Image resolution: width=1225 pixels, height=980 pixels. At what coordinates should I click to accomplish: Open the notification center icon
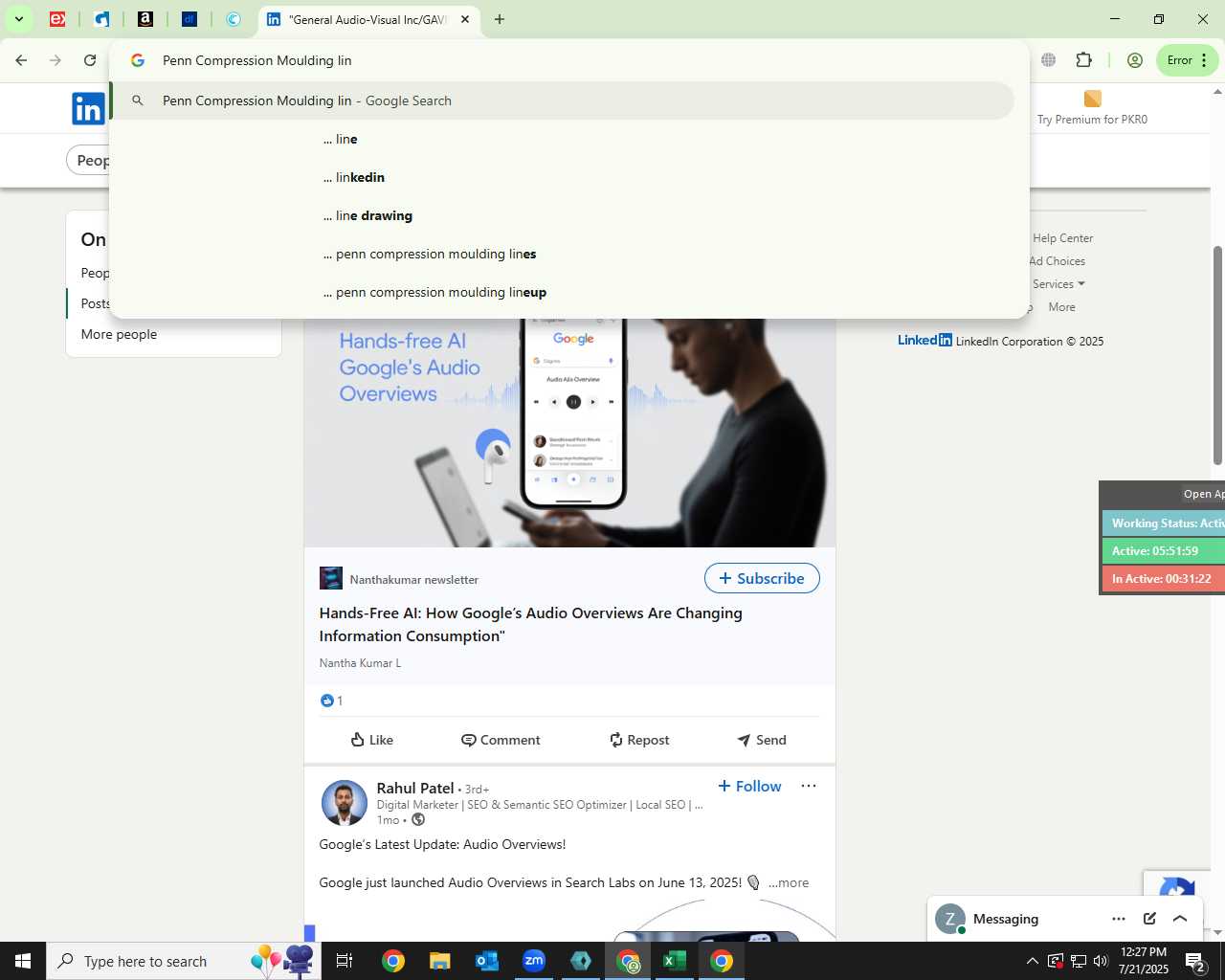click(x=1196, y=961)
